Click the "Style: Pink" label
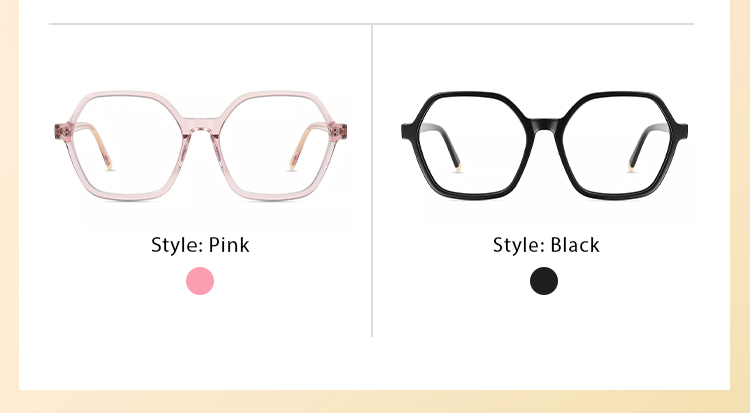The height and width of the screenshot is (413, 750). (x=200, y=245)
